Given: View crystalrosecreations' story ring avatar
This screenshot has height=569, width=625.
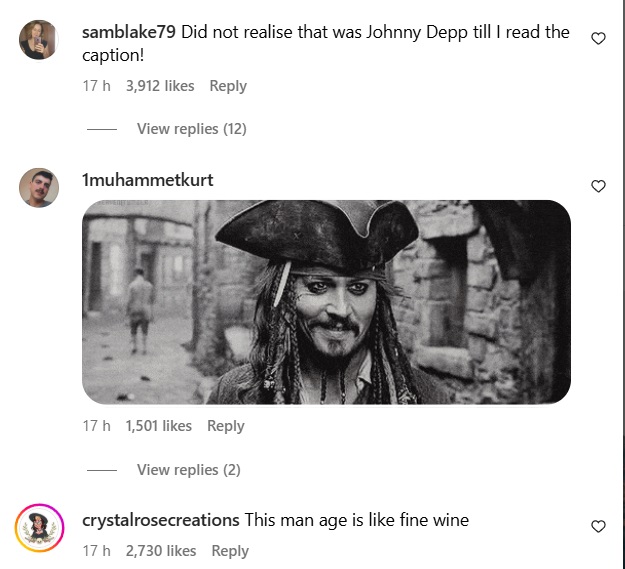Looking at the screenshot, I should pos(39,528).
